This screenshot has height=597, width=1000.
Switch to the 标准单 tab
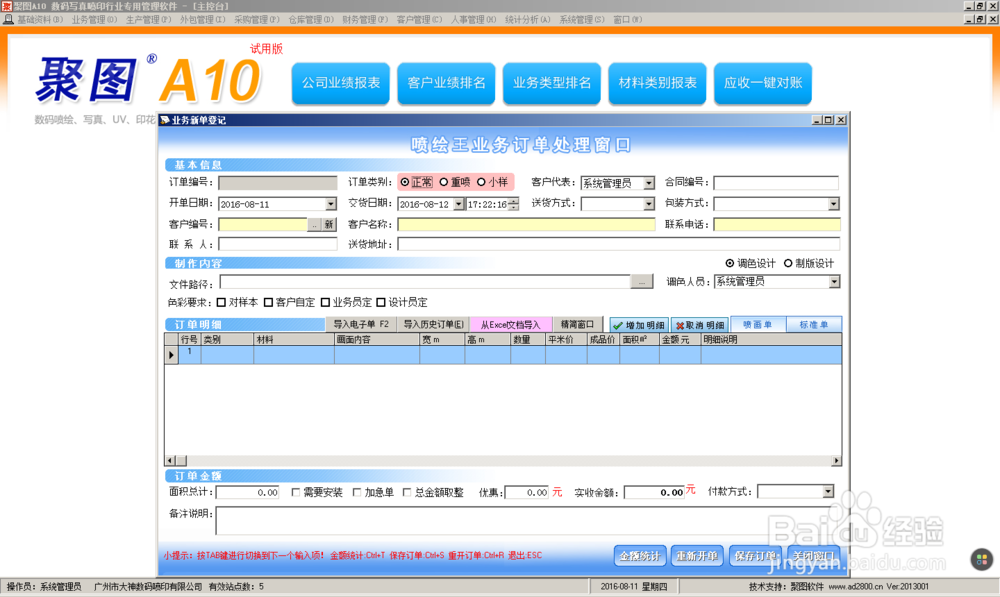[x=815, y=324]
